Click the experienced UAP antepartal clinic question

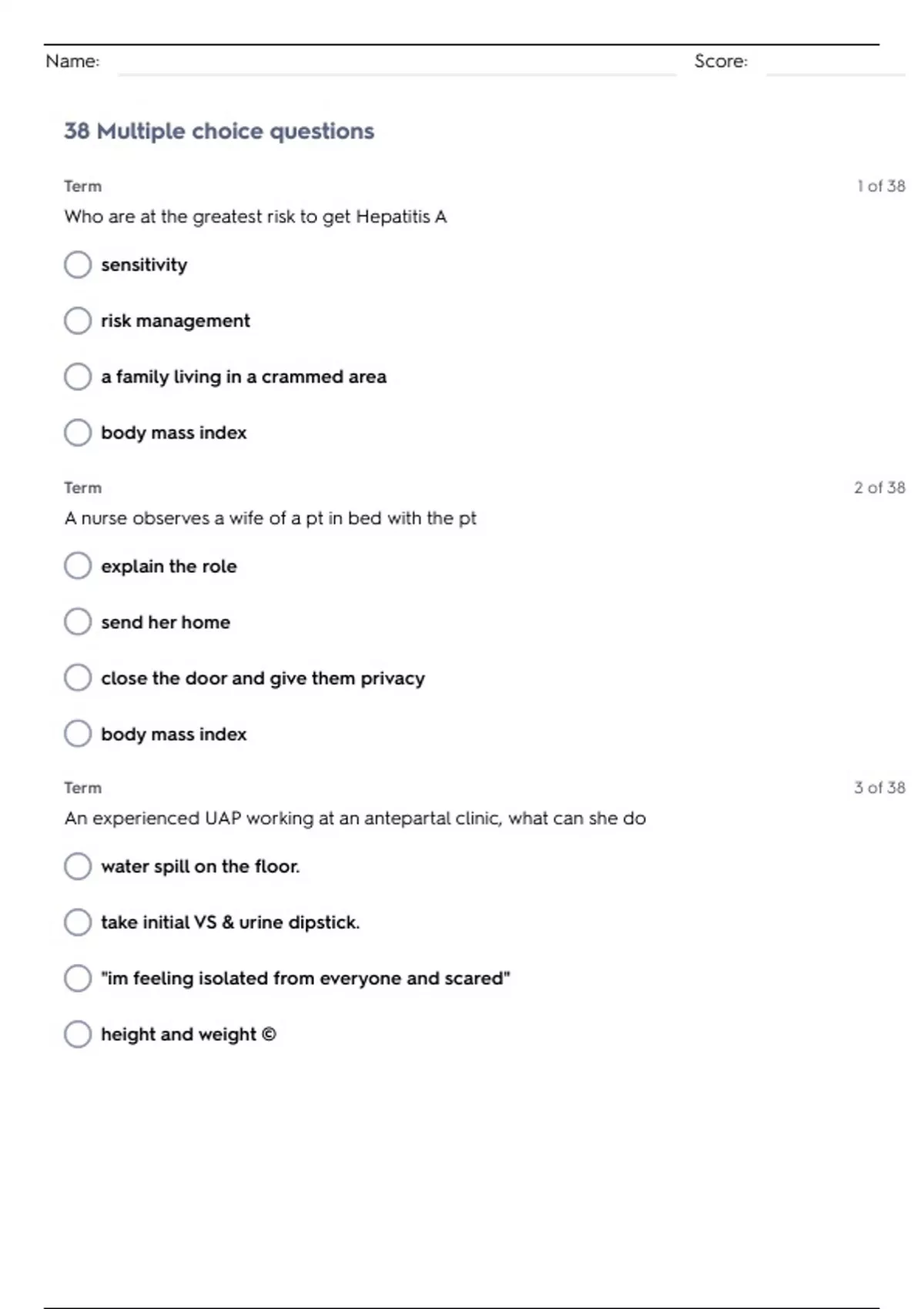355,819
